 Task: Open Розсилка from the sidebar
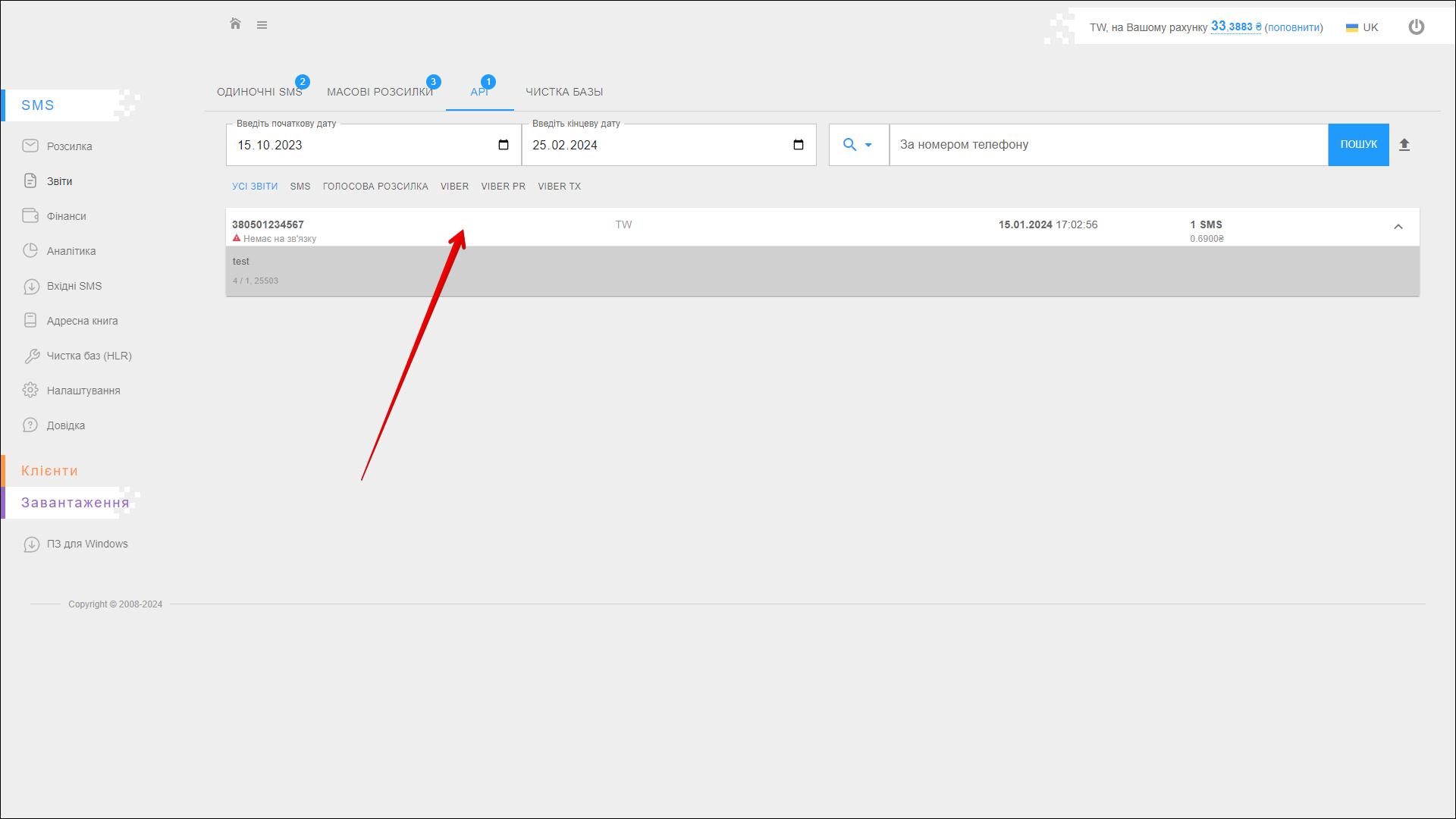(69, 146)
